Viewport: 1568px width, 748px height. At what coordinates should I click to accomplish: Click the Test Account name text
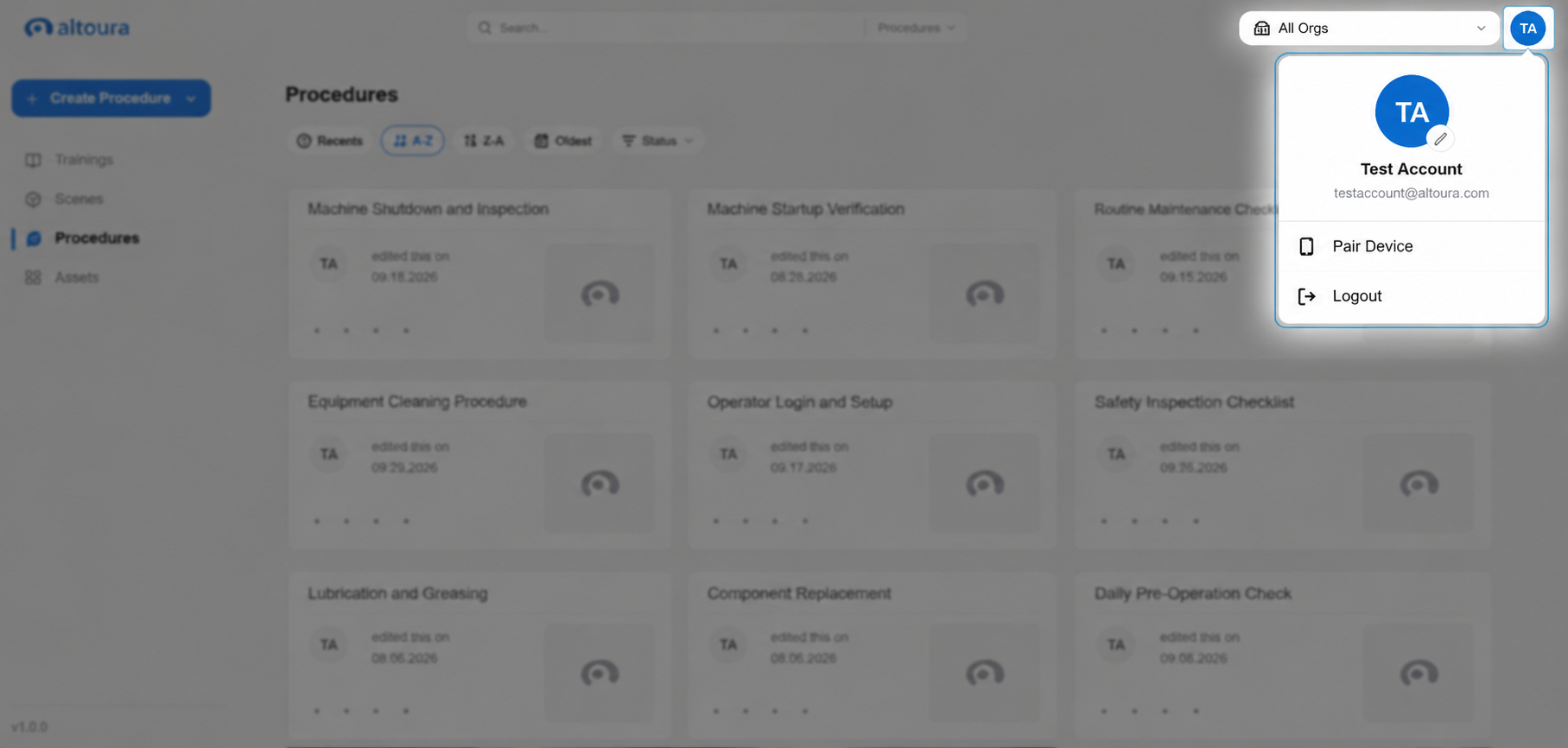(1412, 169)
